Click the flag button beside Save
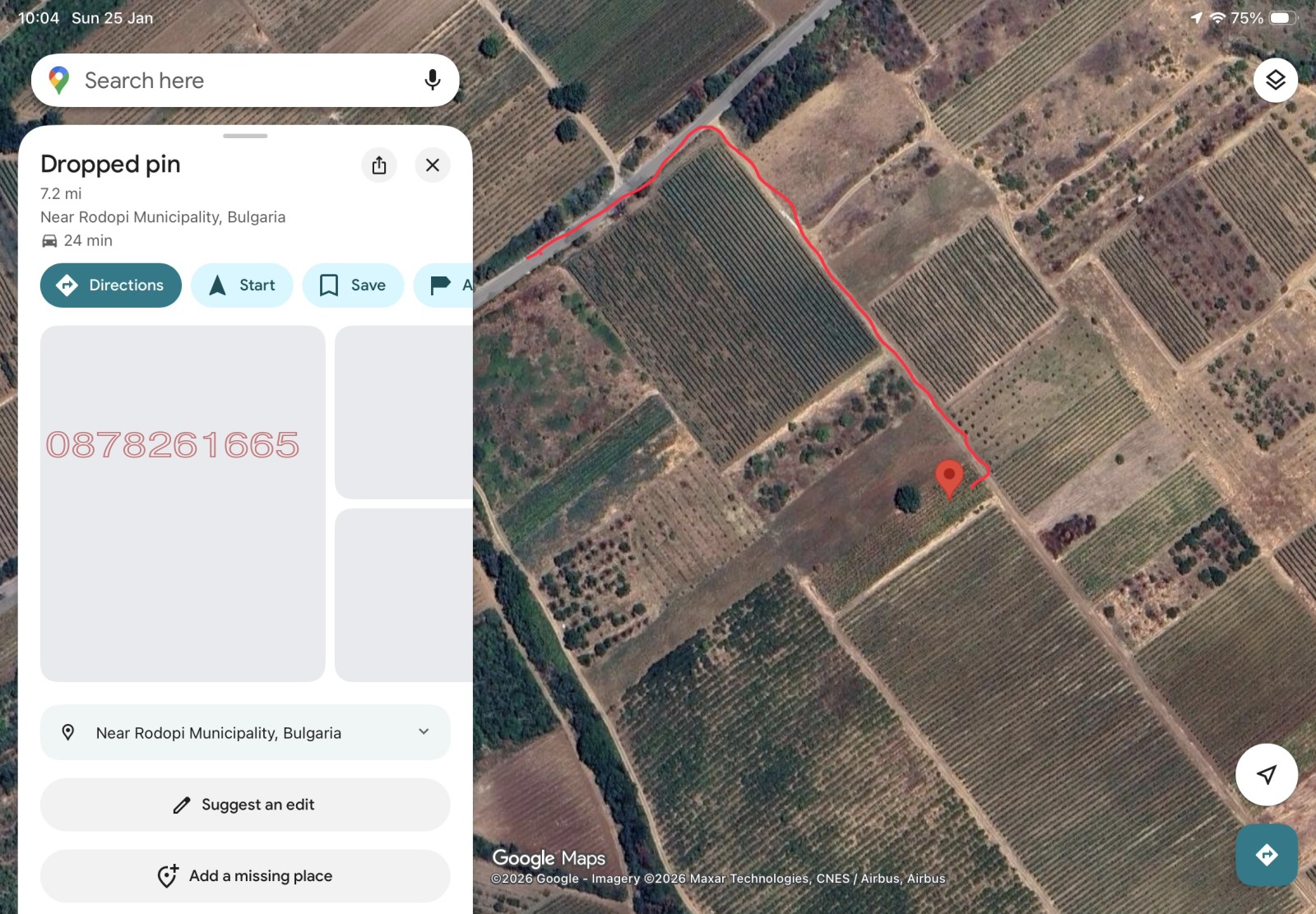 [444, 285]
